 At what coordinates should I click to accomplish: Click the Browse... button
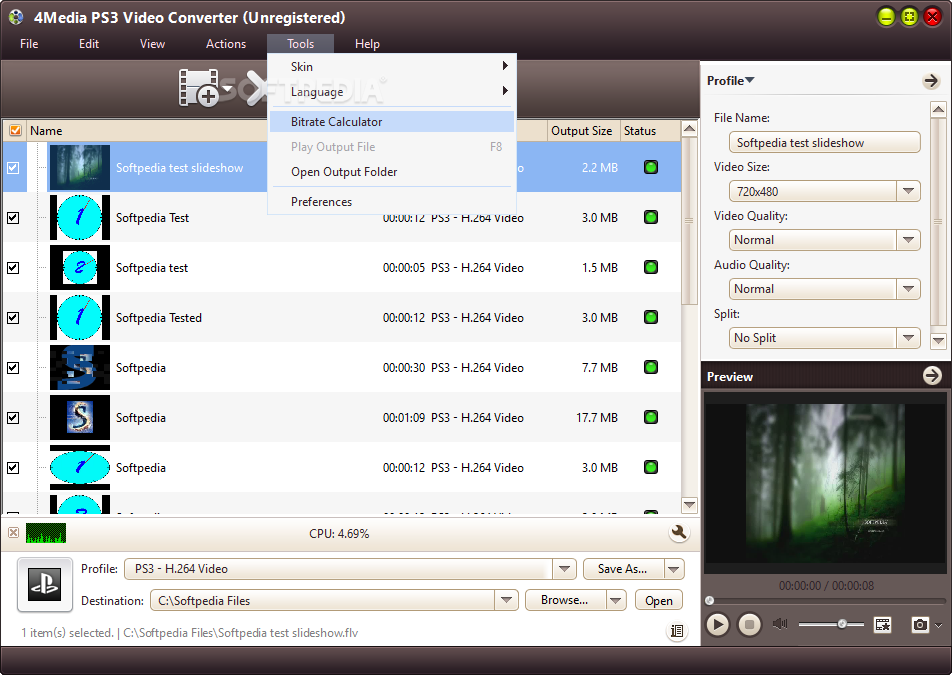click(565, 600)
